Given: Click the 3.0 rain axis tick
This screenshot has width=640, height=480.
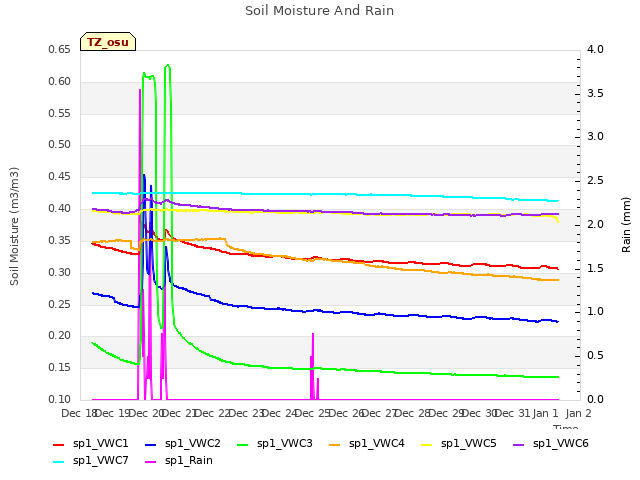Looking at the screenshot, I should (595, 136).
